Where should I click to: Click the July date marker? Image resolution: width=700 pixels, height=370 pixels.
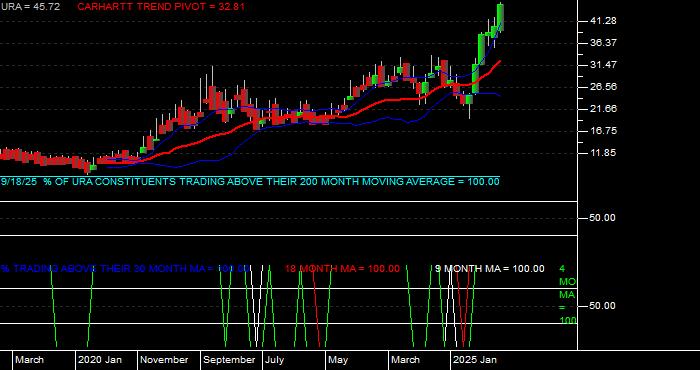click(x=274, y=360)
